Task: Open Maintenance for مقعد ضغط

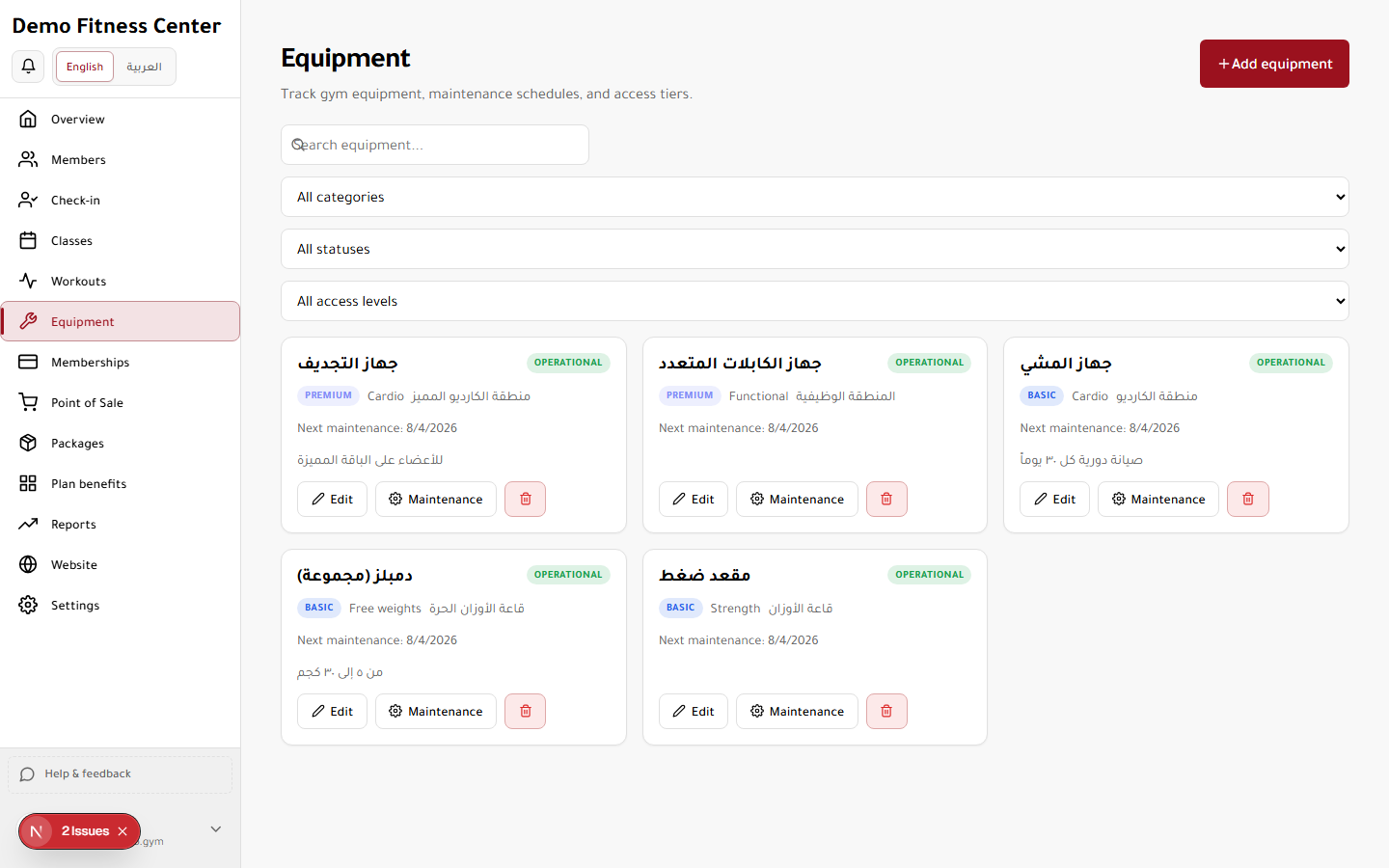Action: (x=797, y=712)
